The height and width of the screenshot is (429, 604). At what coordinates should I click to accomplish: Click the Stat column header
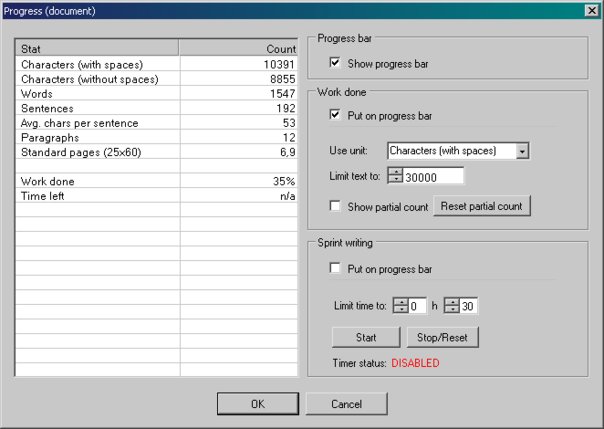click(98, 48)
